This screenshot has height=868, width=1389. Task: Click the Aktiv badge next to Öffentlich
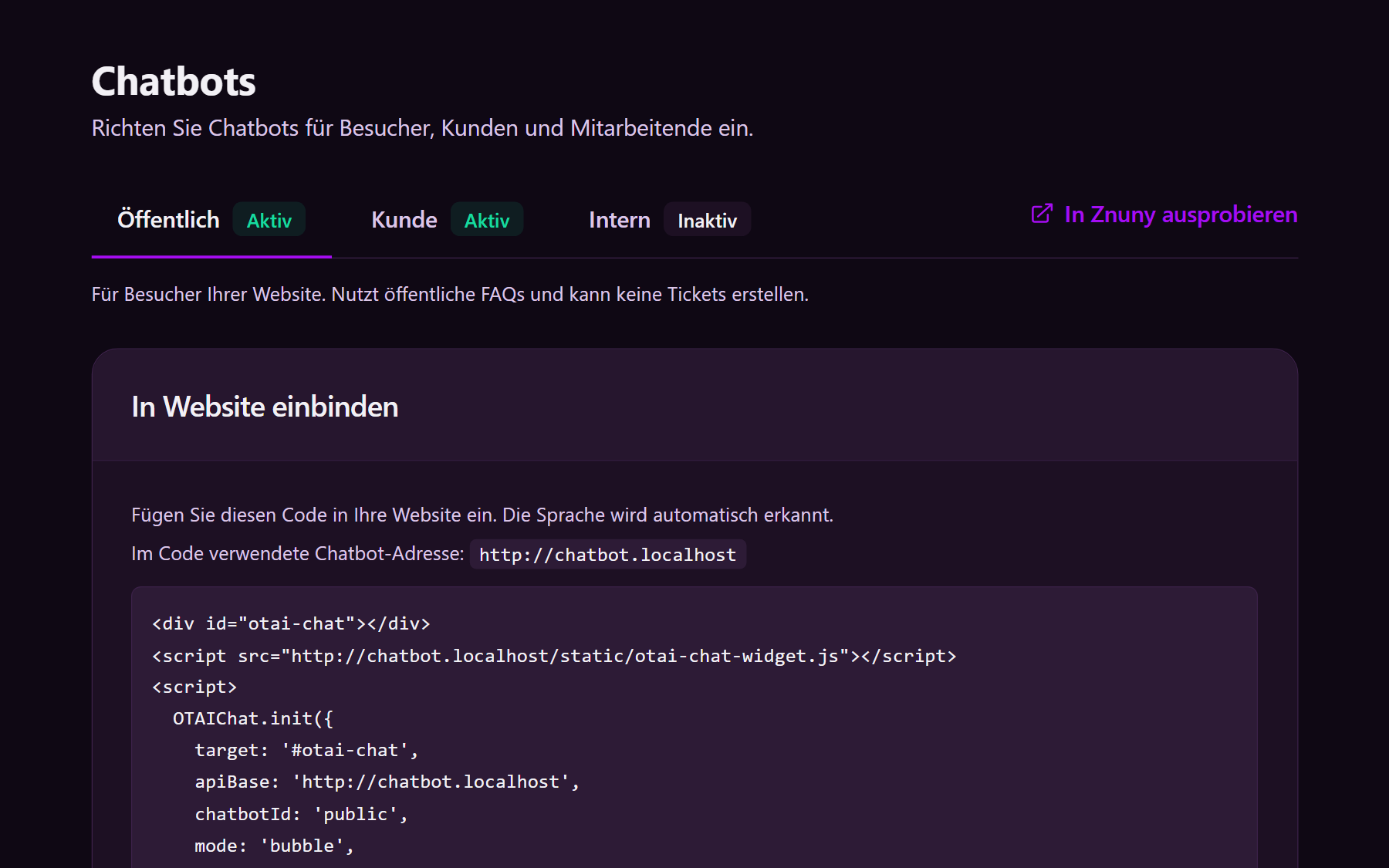point(269,221)
